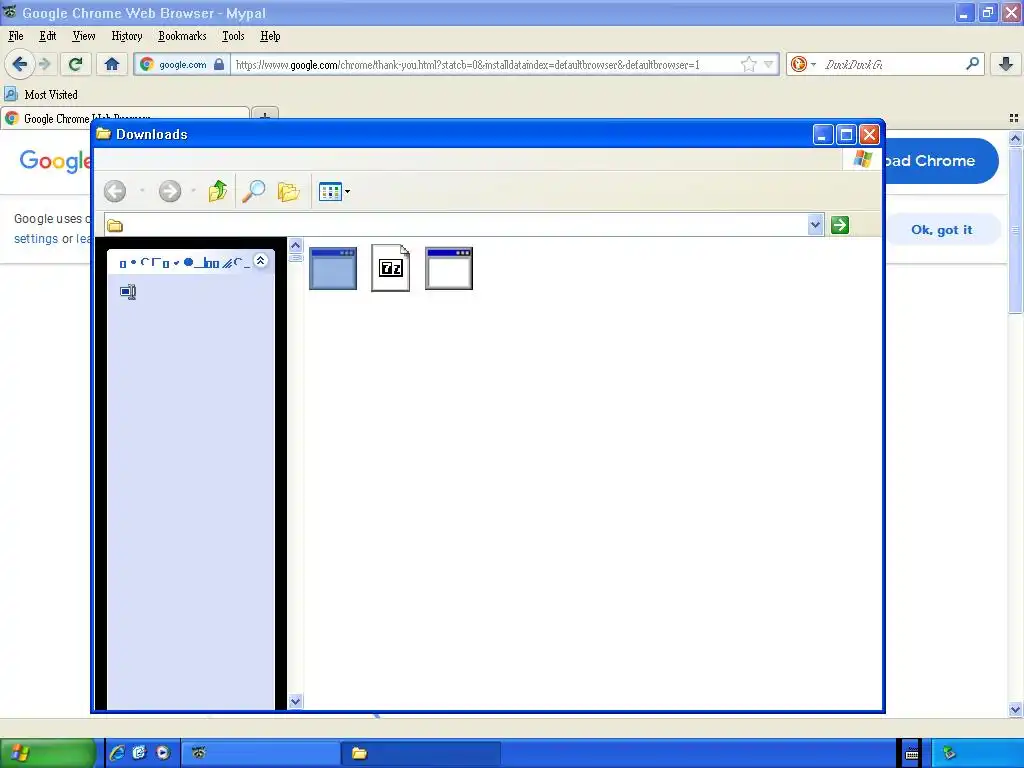Click the Downloads folder icon in title bar

point(103,134)
